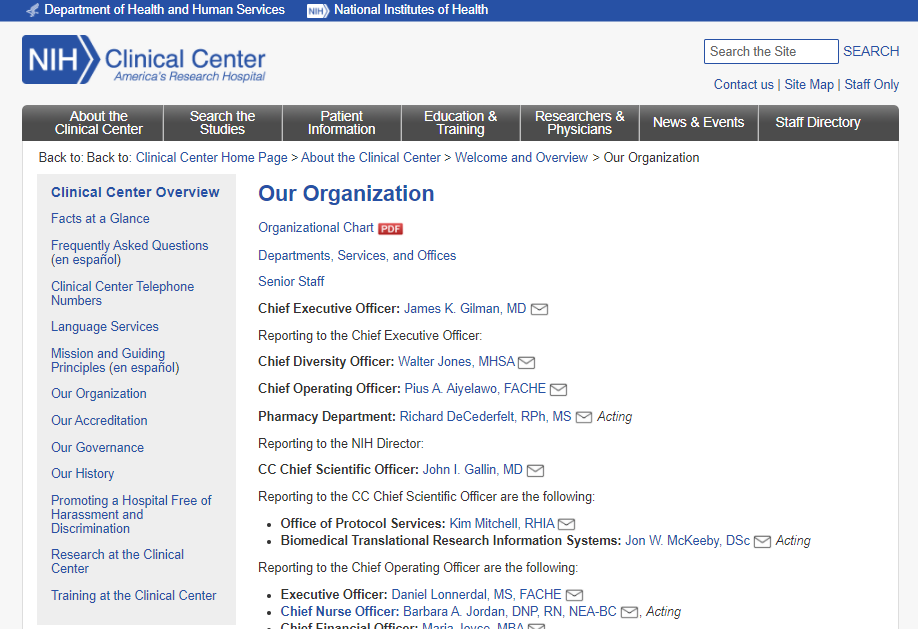This screenshot has width=918, height=629.
Task: Open Patient Information menu
Action: (x=342, y=123)
